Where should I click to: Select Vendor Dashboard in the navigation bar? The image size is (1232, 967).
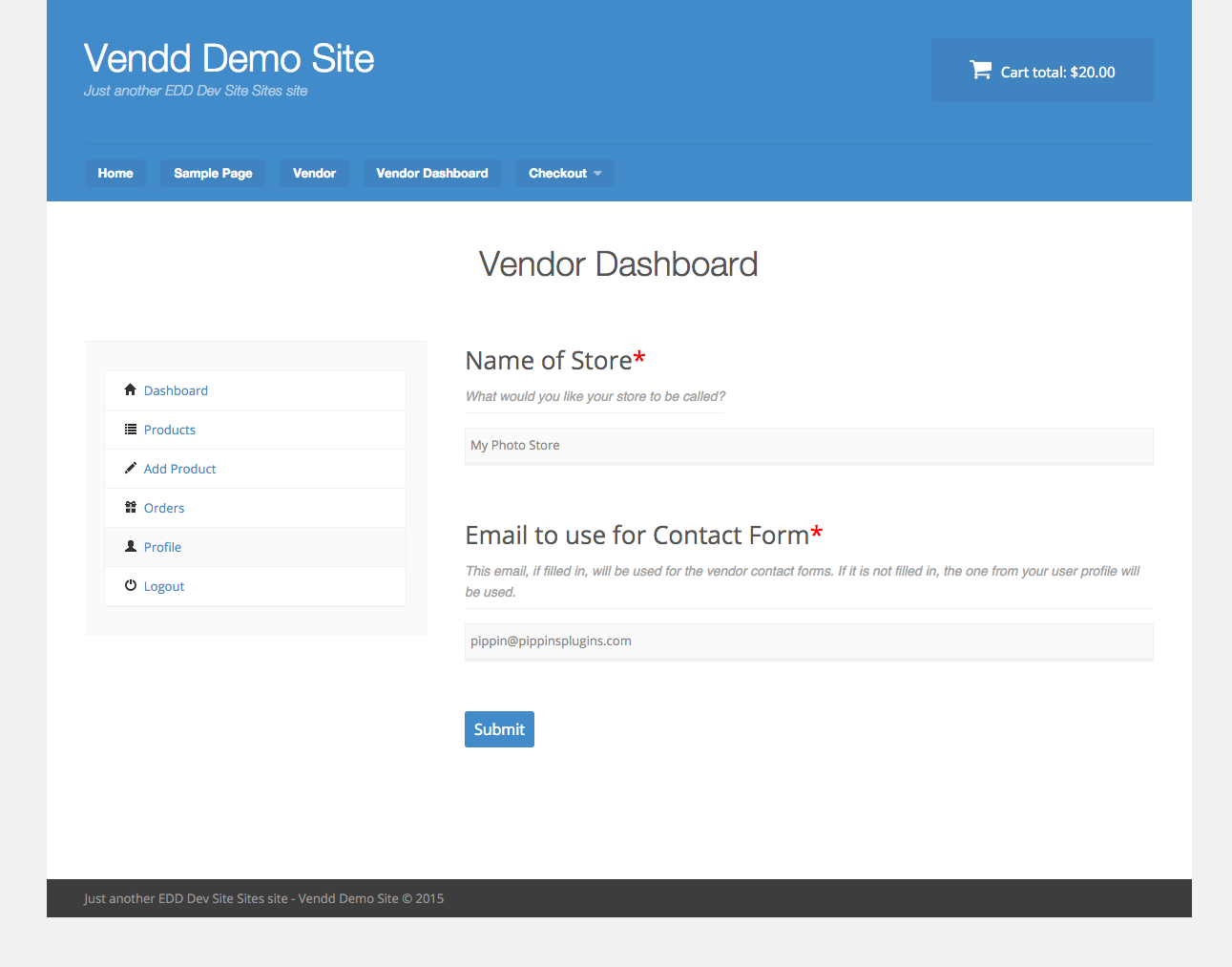(431, 173)
